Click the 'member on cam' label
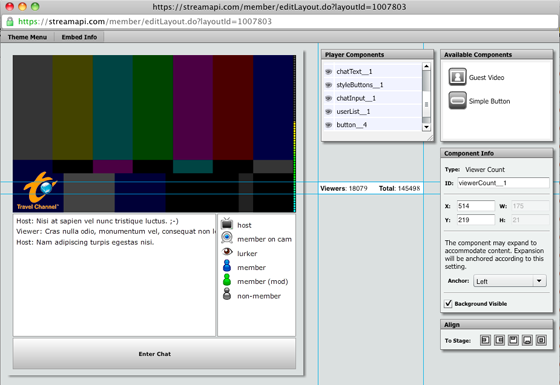 [x=264, y=239]
